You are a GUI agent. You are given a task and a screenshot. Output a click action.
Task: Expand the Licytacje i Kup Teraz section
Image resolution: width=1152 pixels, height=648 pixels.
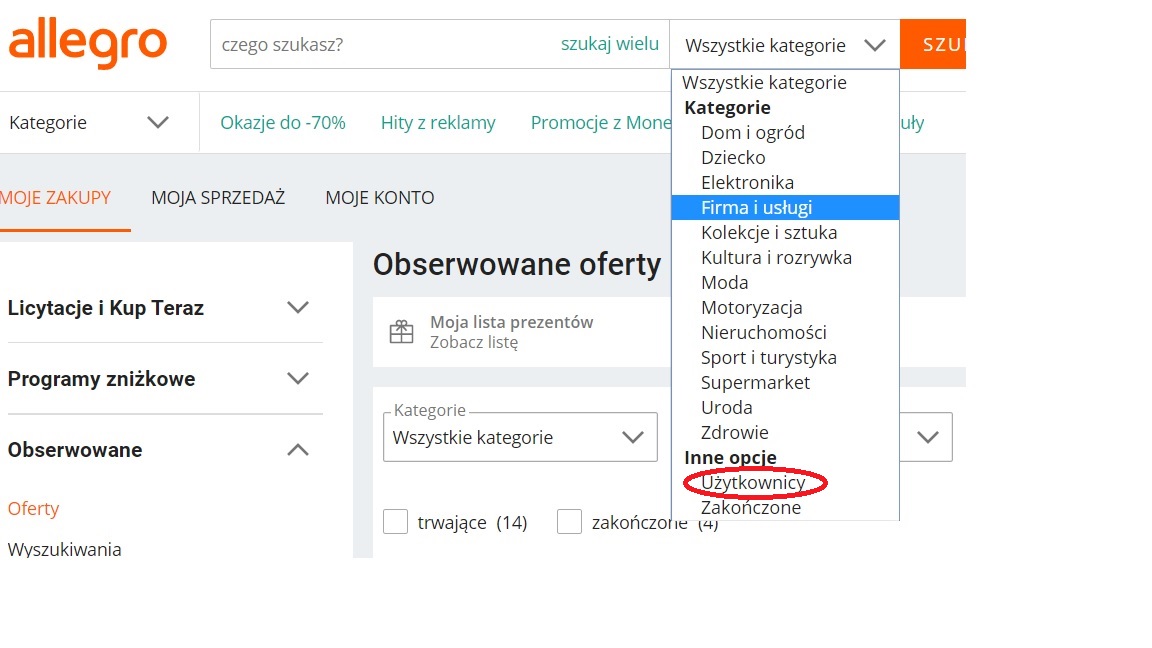297,308
